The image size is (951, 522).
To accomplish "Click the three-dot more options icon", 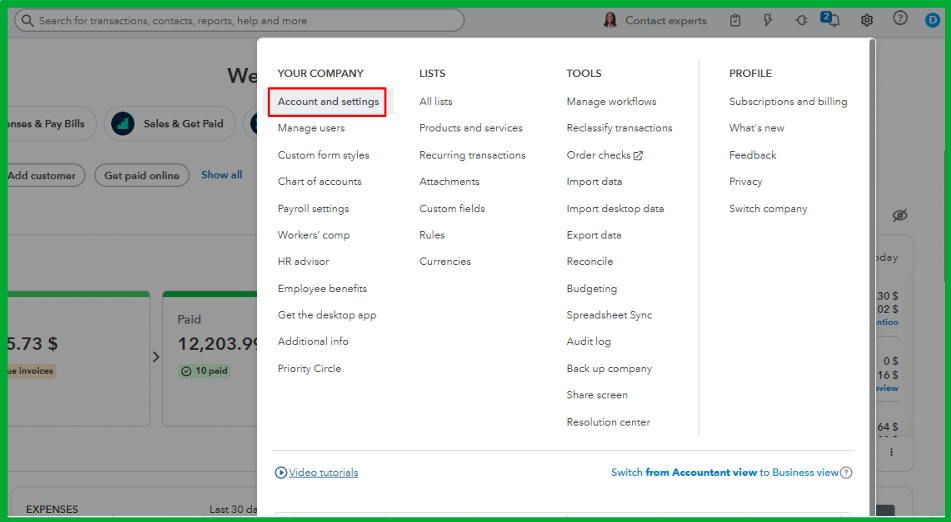I will (x=892, y=452).
